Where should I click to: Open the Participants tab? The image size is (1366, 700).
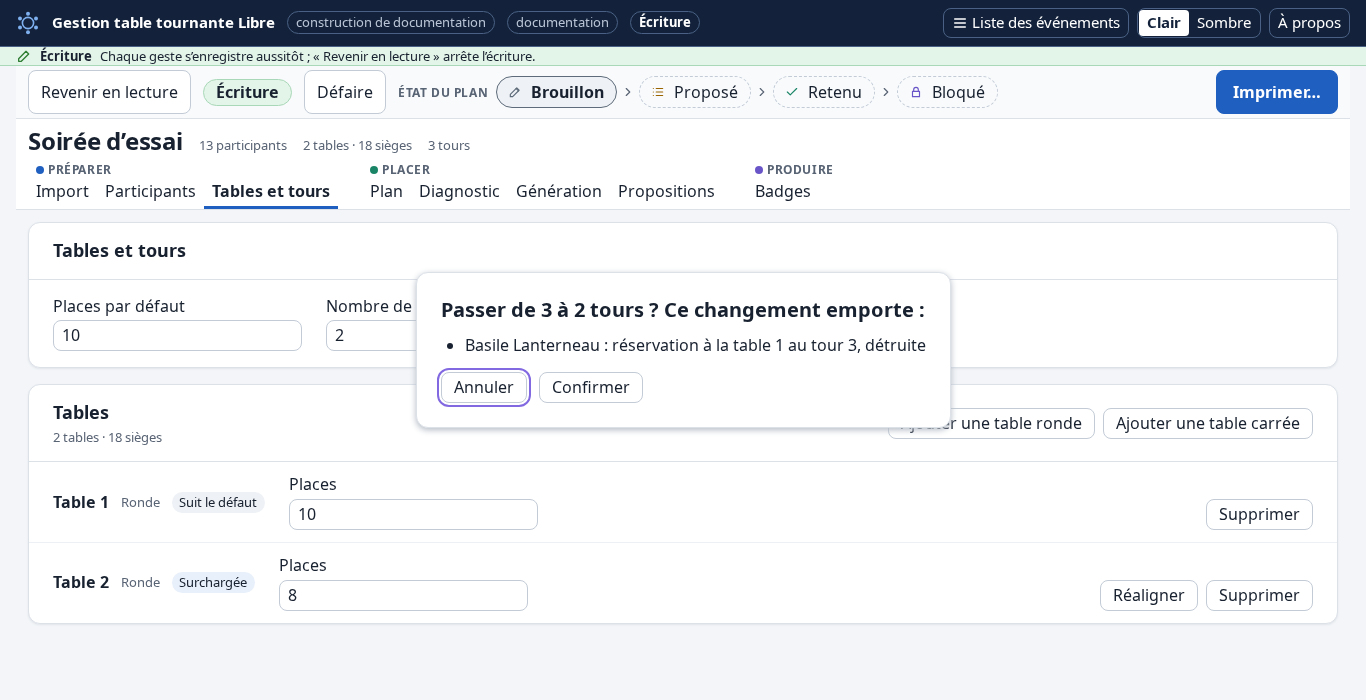(150, 191)
